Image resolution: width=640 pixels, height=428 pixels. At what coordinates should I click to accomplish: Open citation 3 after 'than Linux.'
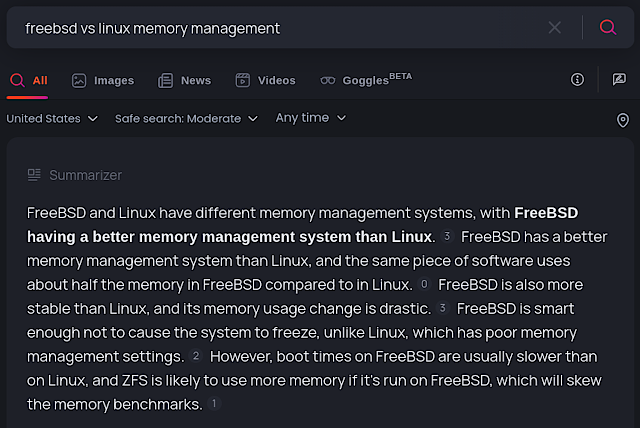(447, 237)
